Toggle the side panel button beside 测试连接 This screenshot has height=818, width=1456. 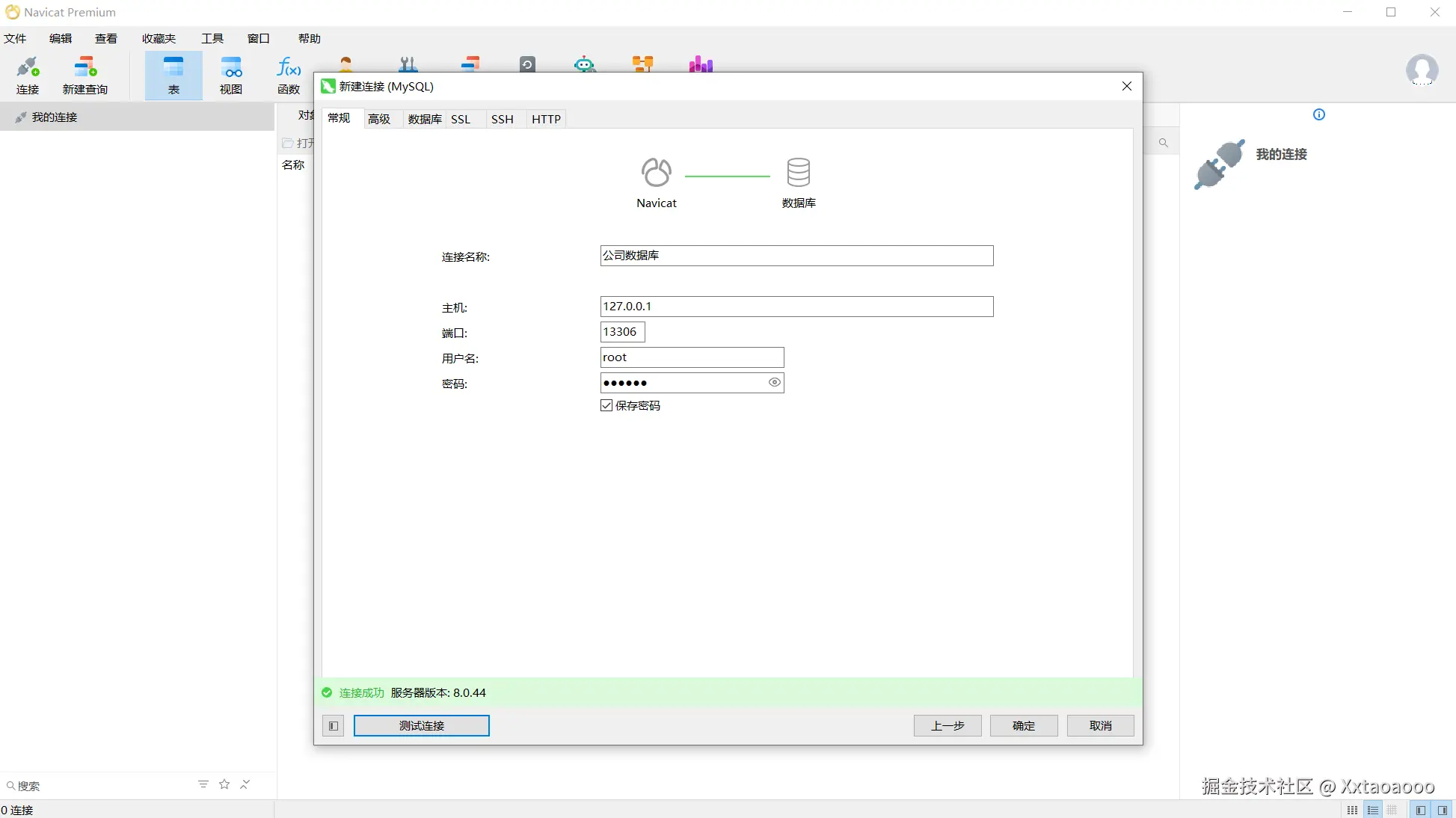pyautogui.click(x=334, y=725)
